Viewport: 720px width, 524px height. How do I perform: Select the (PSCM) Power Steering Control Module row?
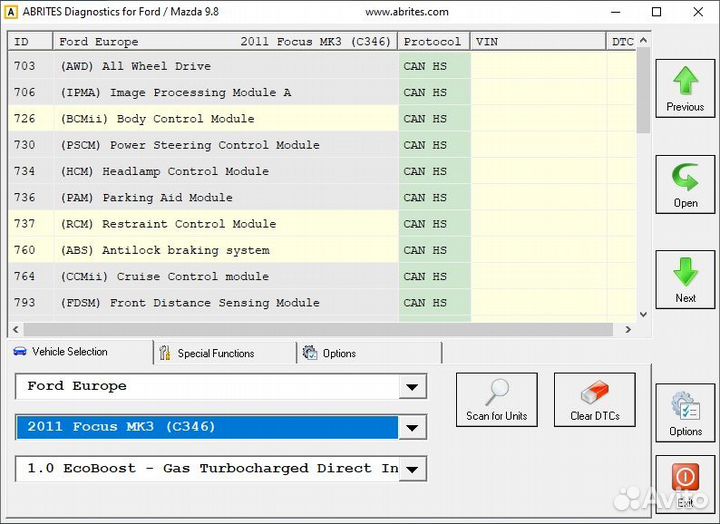click(322, 145)
